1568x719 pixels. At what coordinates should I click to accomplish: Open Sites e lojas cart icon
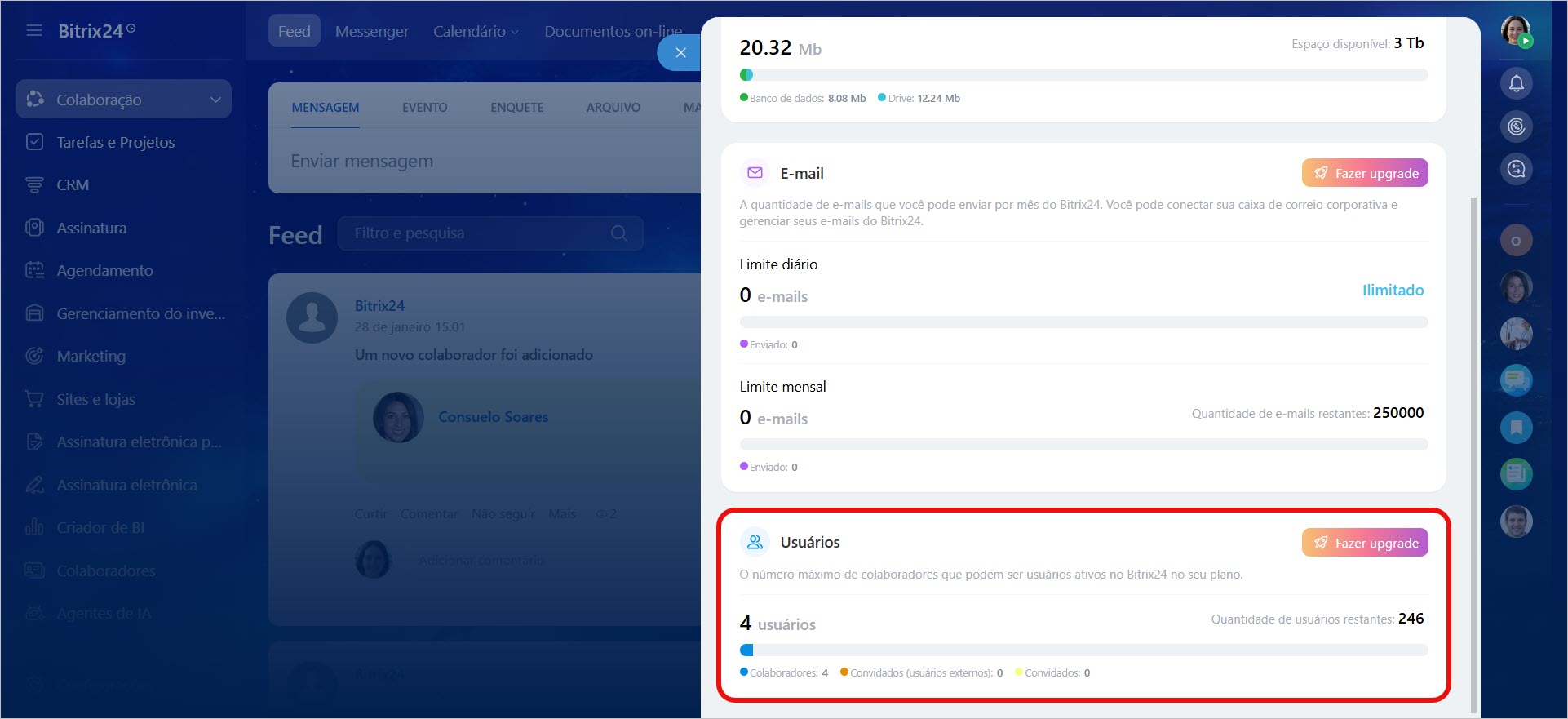(34, 399)
